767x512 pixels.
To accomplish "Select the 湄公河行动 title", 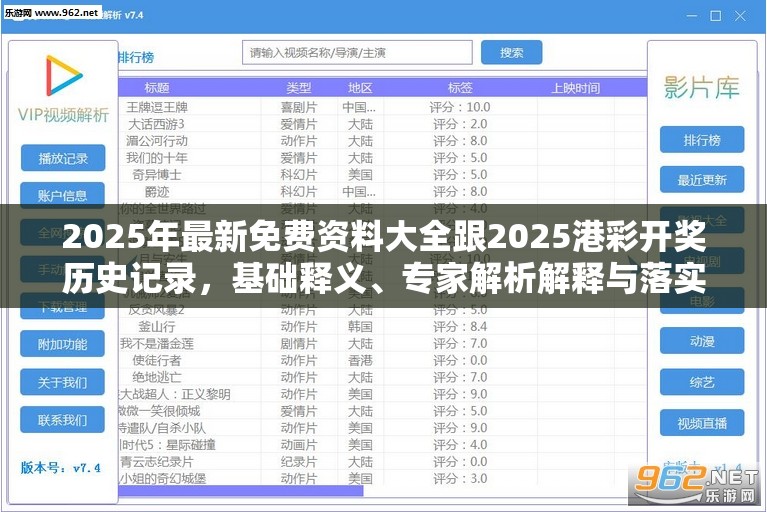I will click(157, 141).
